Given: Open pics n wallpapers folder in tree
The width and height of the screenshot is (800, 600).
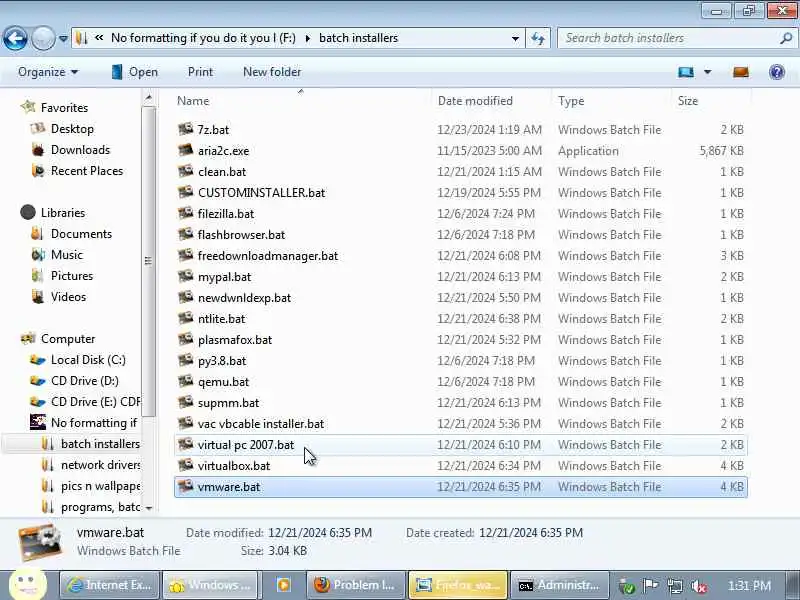Looking at the screenshot, I should click(x=101, y=486).
